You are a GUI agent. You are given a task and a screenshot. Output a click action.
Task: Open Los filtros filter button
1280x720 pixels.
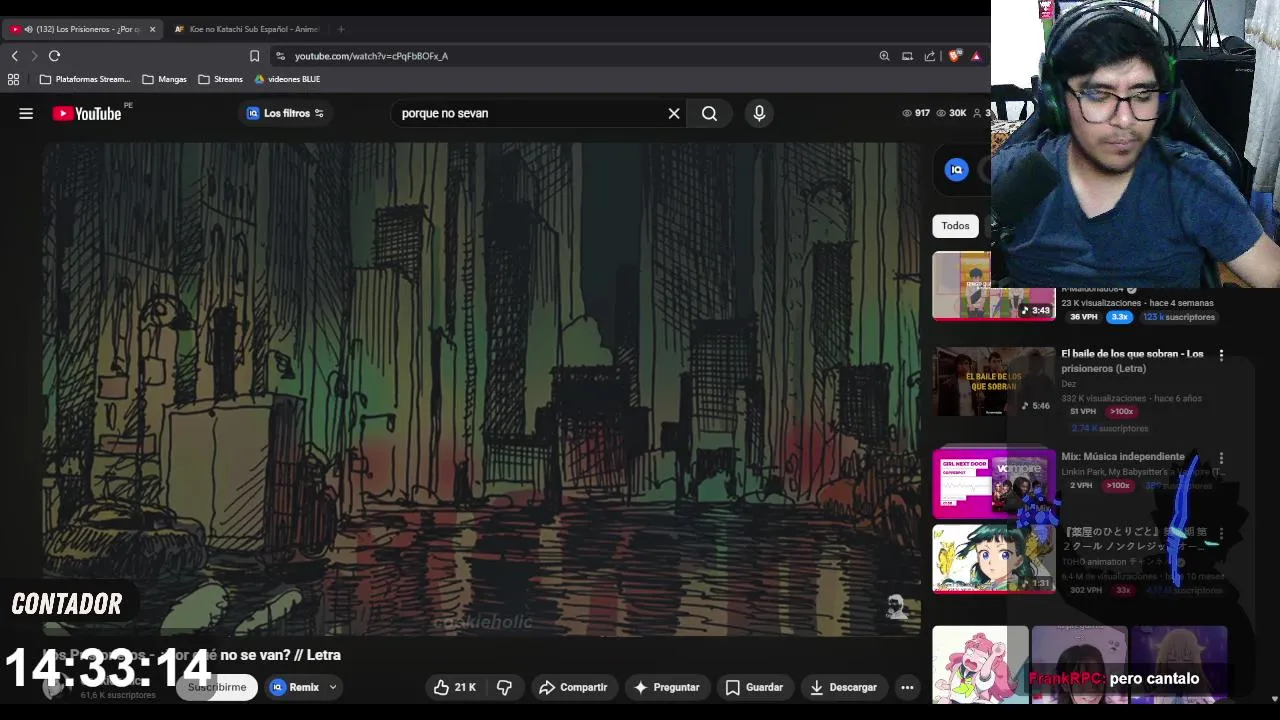click(285, 113)
